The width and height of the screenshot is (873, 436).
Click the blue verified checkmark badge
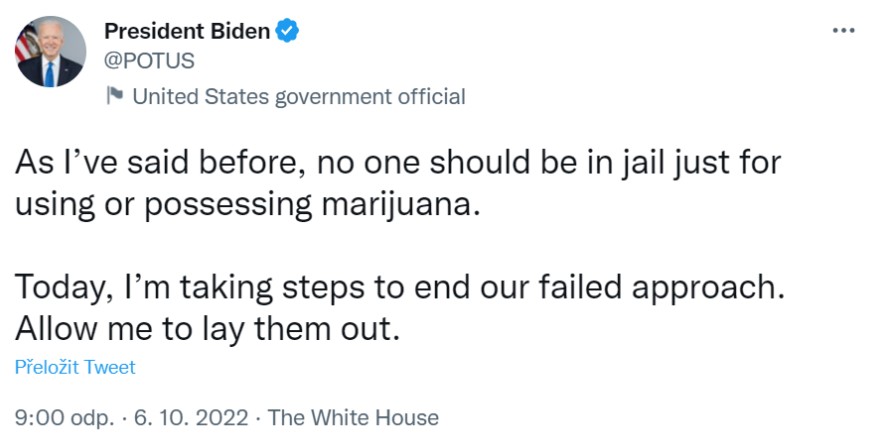288,31
